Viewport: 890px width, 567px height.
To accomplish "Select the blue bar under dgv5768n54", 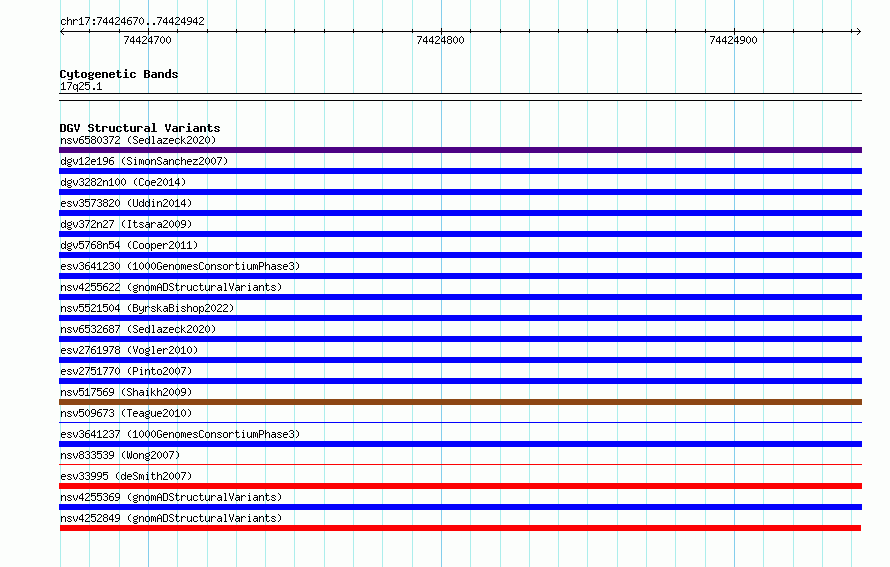I will pyautogui.click(x=460, y=255).
